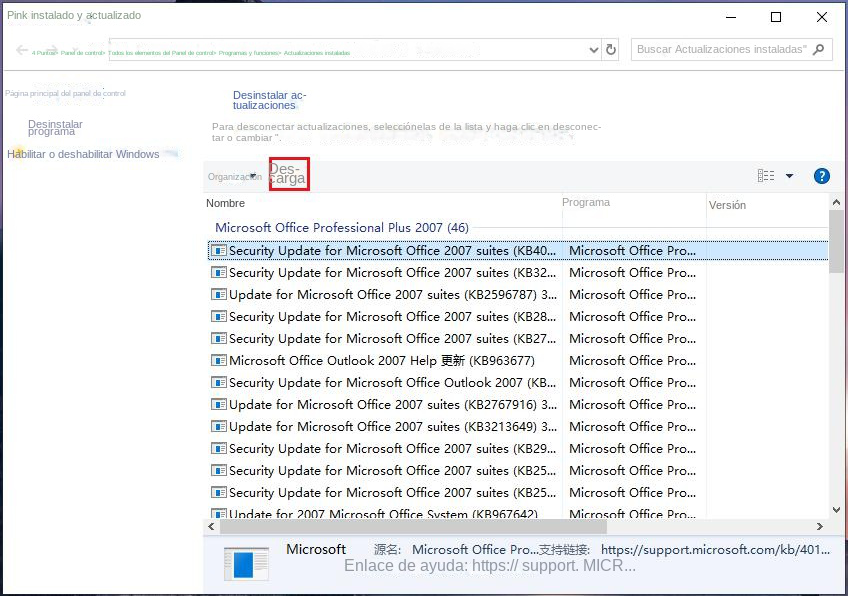The width and height of the screenshot is (848, 596).
Task: Open the Desinstalar programa link
Action: (x=55, y=128)
